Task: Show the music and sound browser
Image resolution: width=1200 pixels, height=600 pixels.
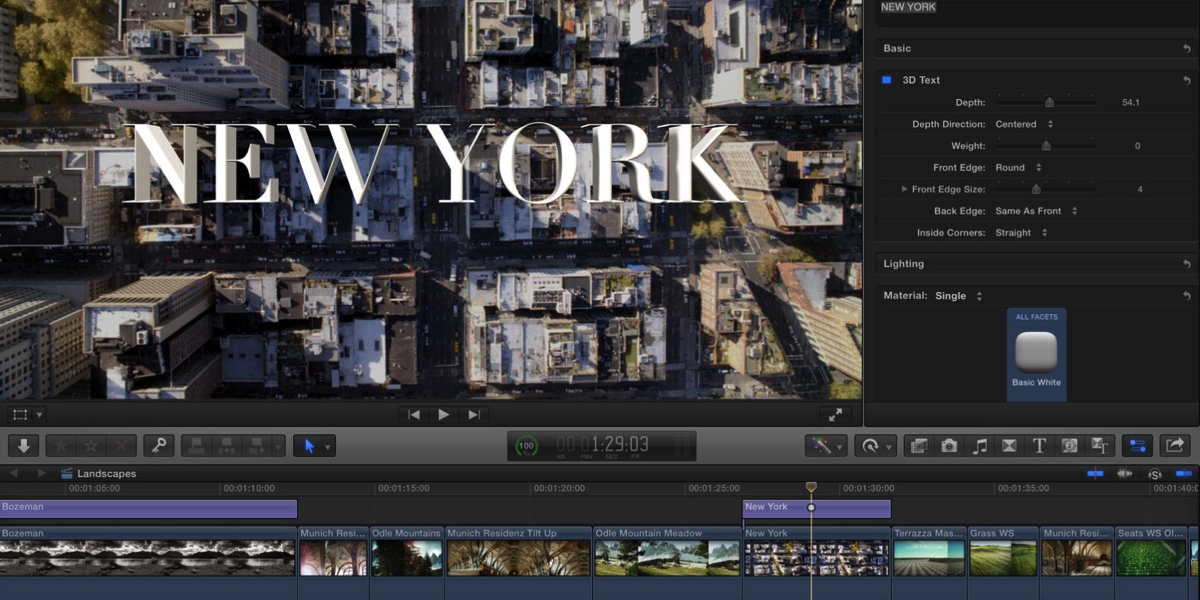Action: [979, 446]
